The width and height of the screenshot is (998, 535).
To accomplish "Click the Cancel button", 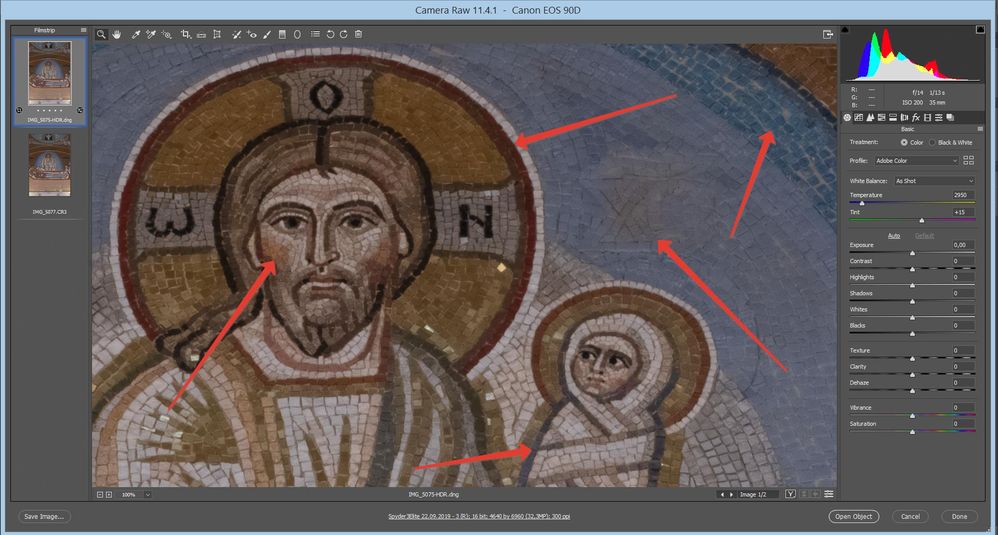I will coord(910,517).
